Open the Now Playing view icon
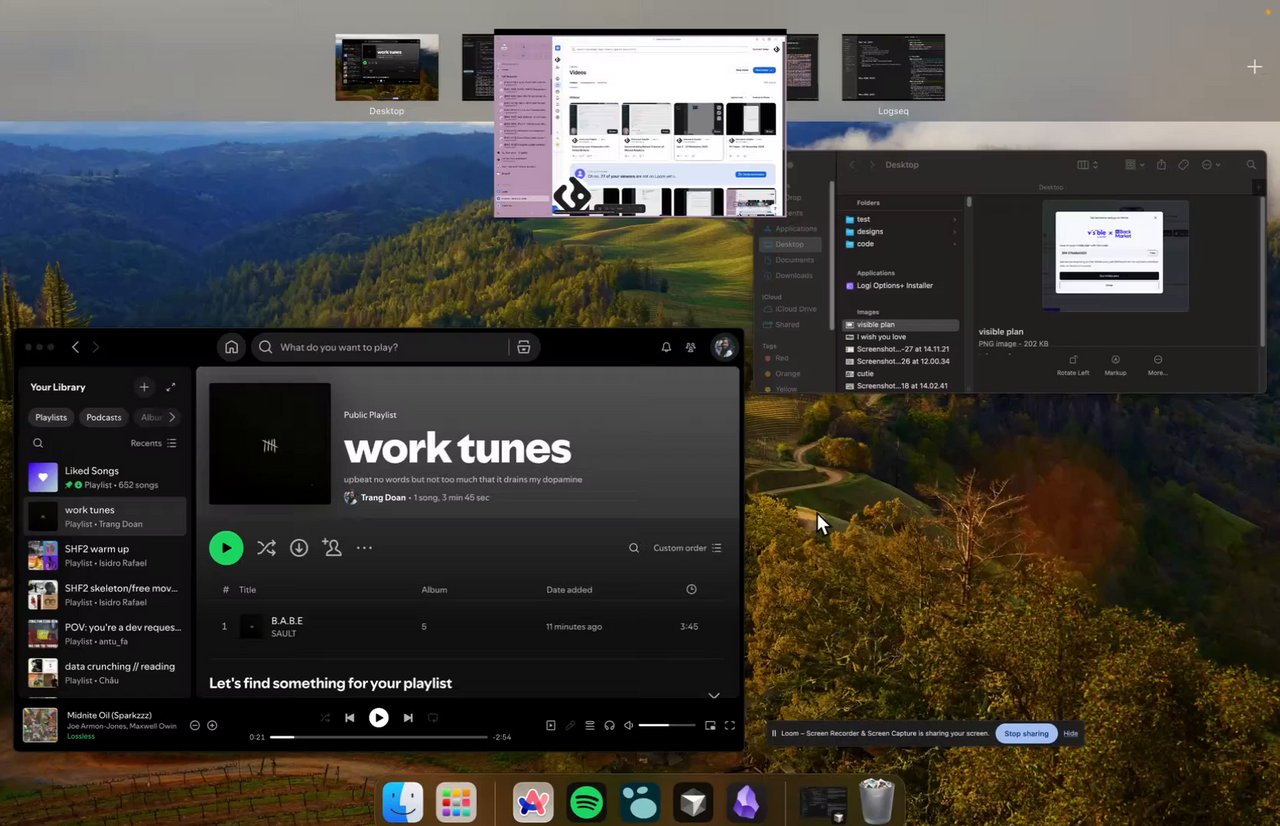 [x=551, y=725]
